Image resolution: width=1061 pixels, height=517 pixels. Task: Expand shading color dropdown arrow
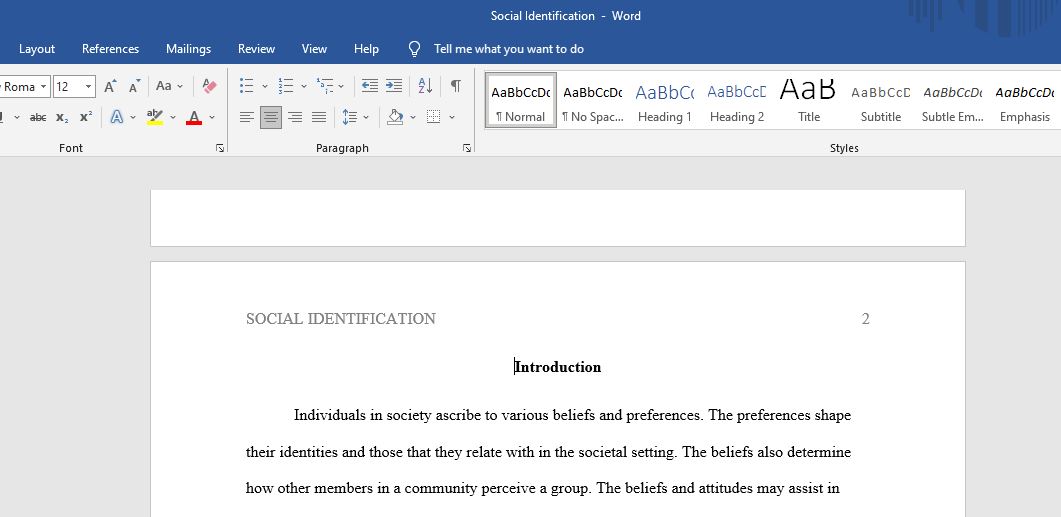413,117
